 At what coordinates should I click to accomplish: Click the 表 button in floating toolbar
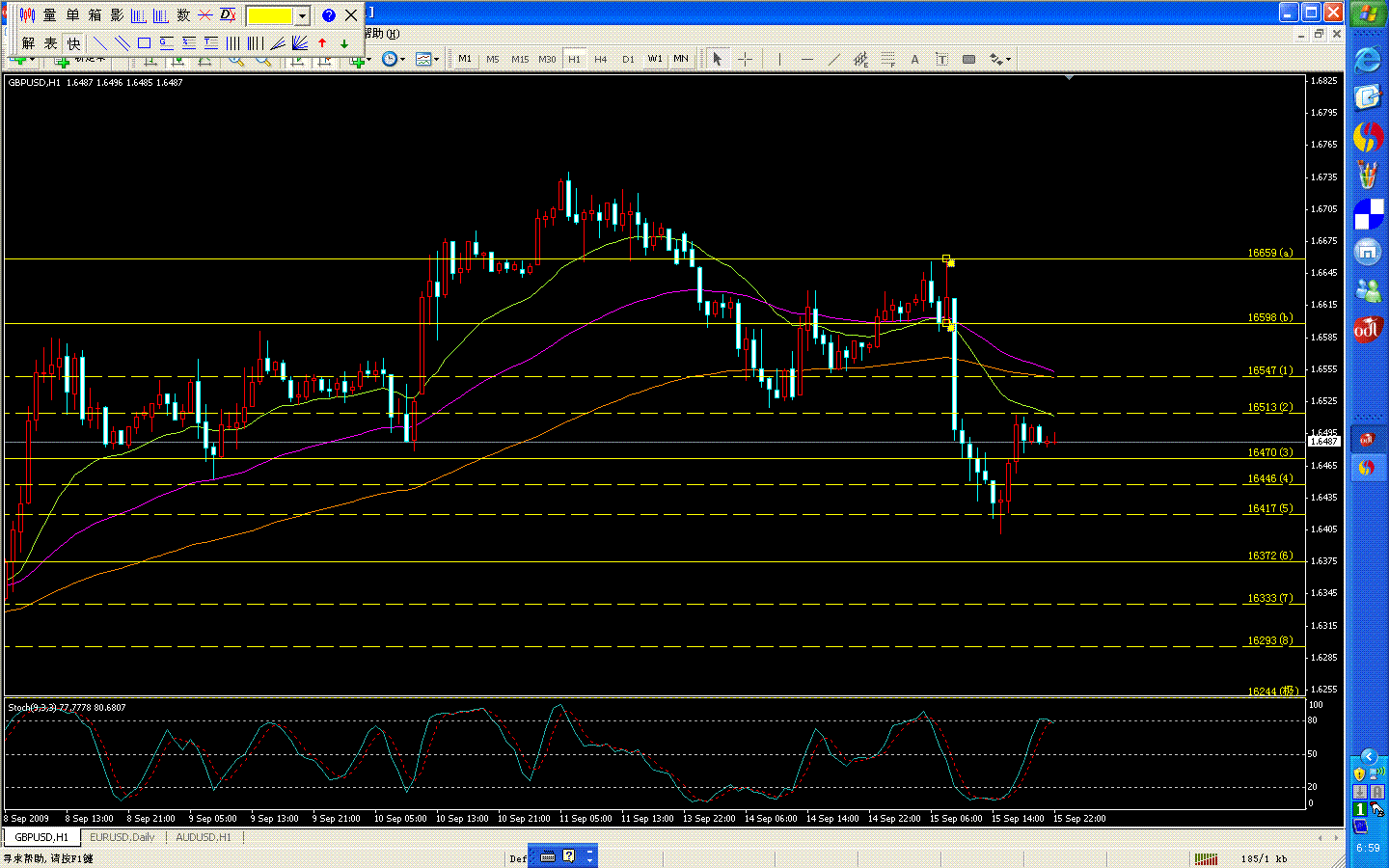pos(50,43)
